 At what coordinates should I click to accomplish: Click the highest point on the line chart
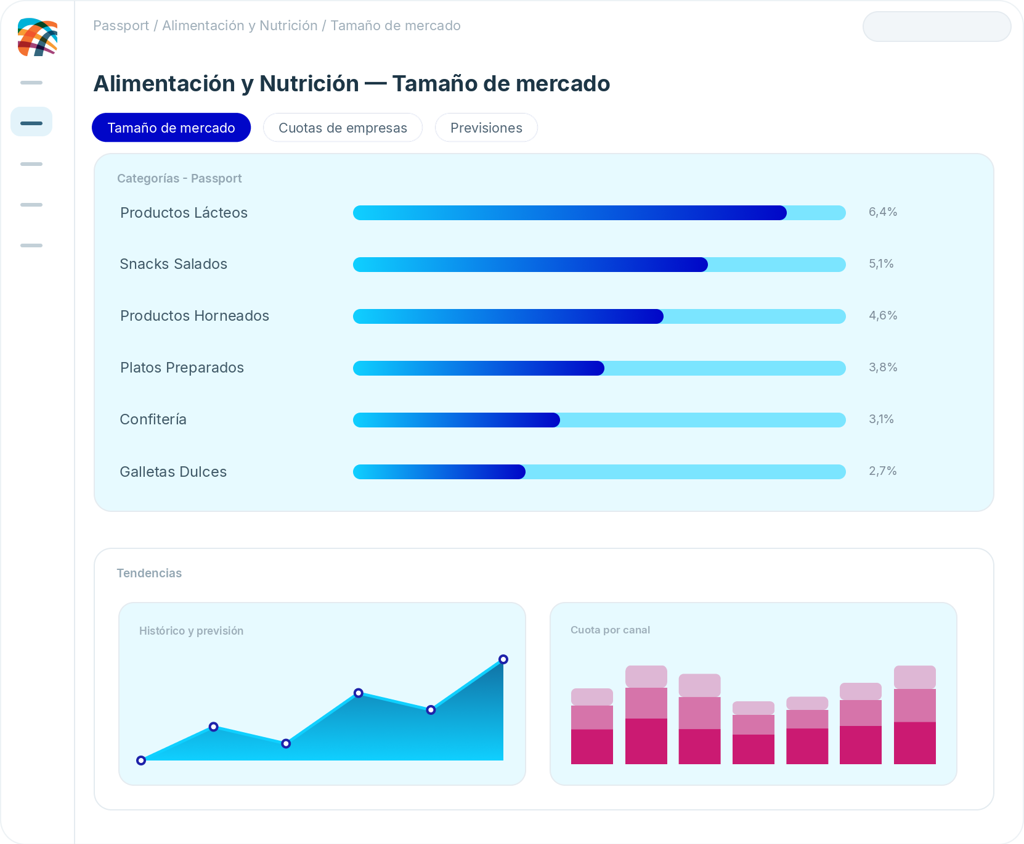503,659
